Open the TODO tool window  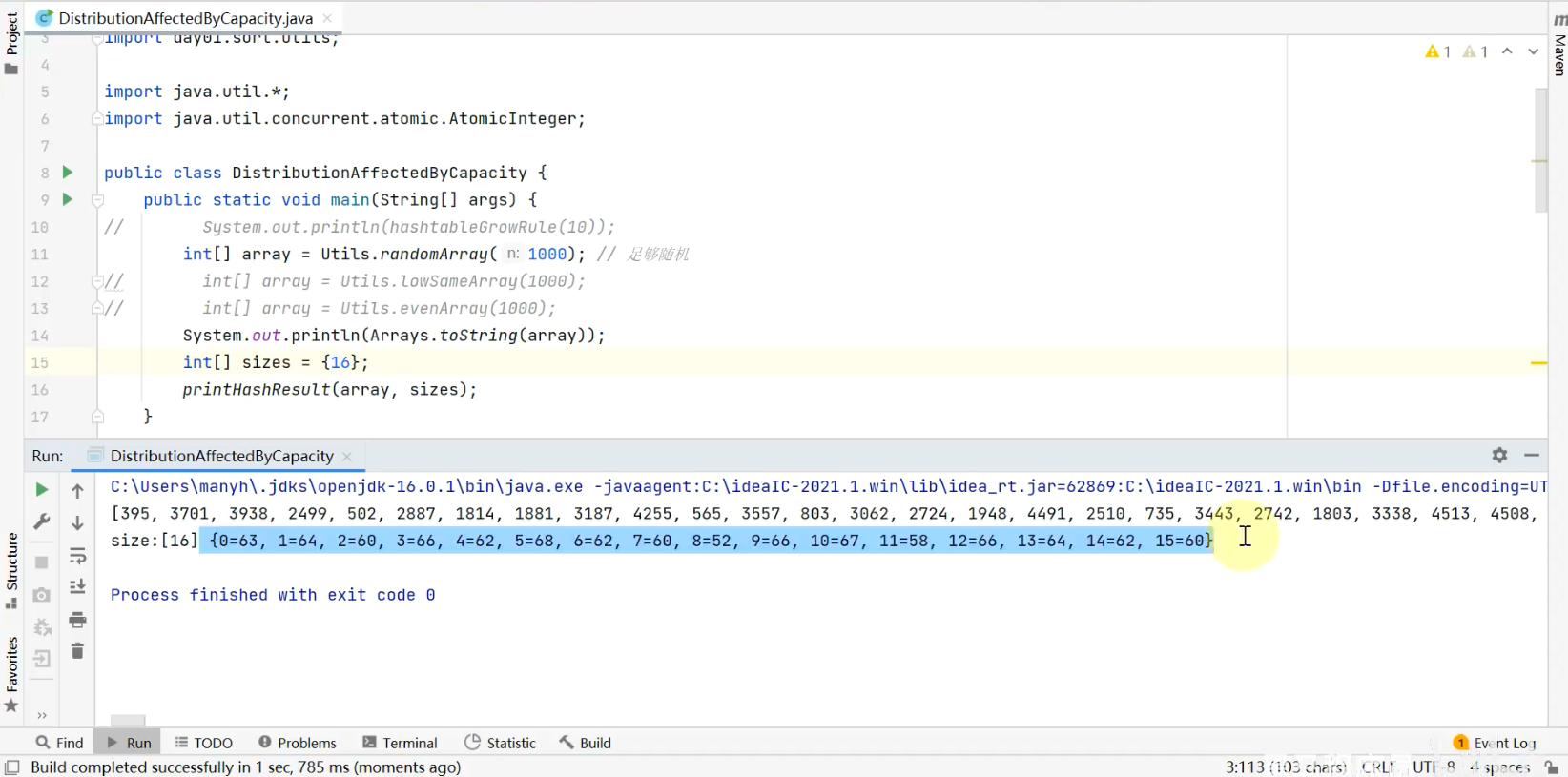203,743
